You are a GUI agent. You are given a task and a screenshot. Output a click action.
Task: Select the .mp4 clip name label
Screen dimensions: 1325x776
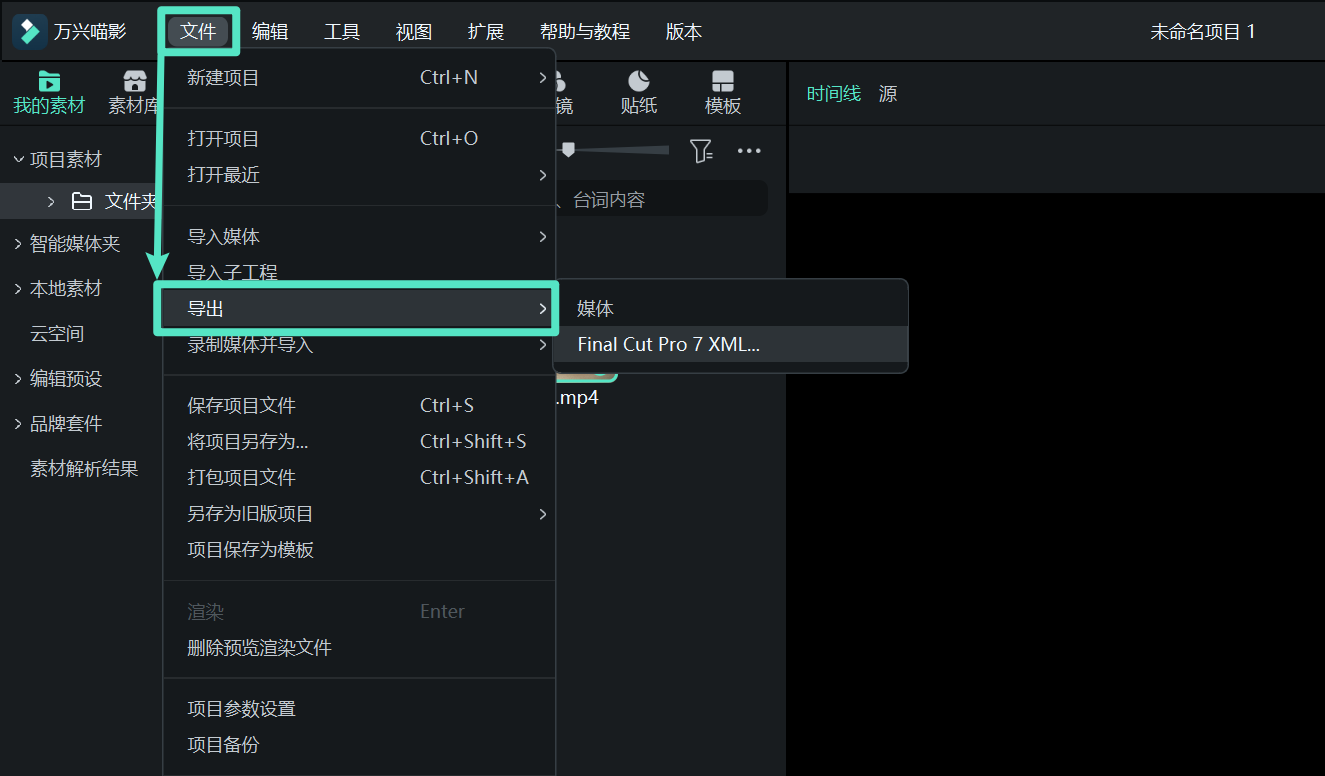(x=577, y=398)
